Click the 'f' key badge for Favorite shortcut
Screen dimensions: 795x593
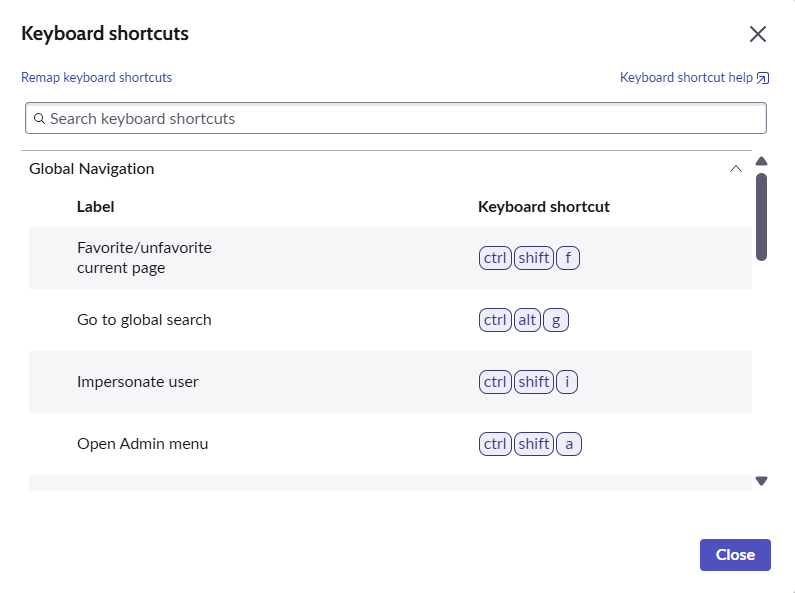[568, 258]
